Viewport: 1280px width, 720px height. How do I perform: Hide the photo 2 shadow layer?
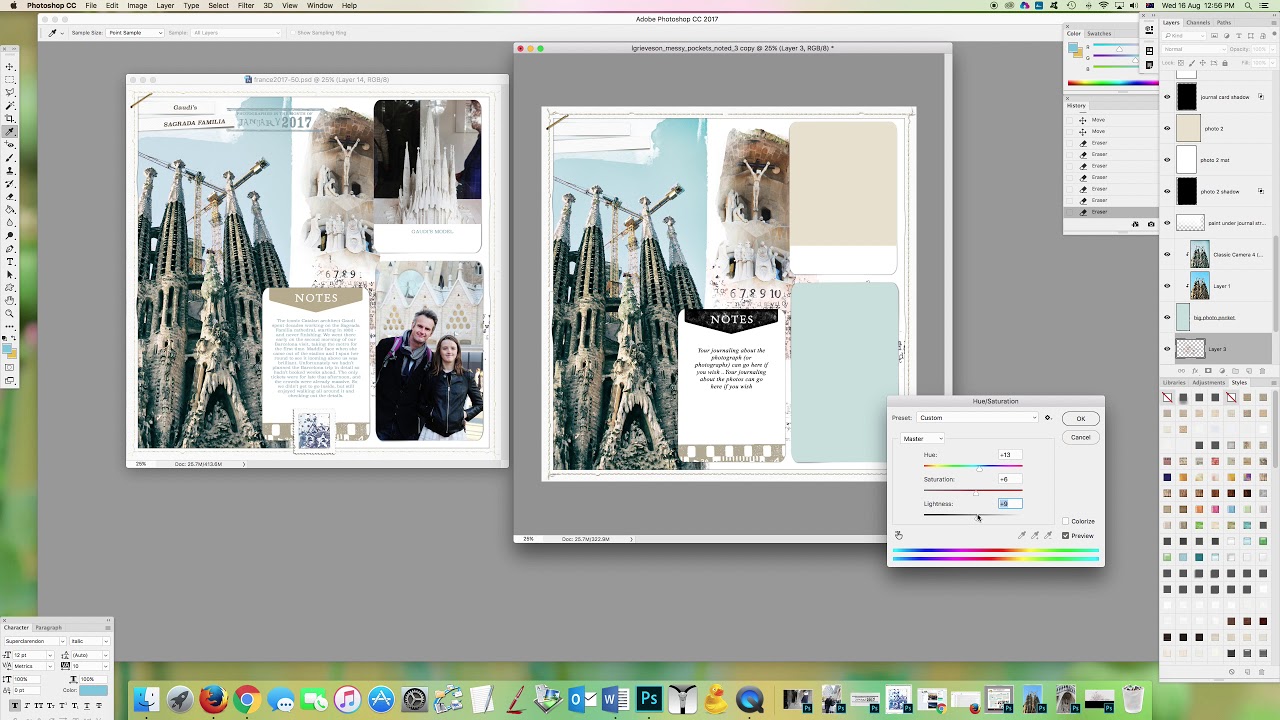point(1167,191)
